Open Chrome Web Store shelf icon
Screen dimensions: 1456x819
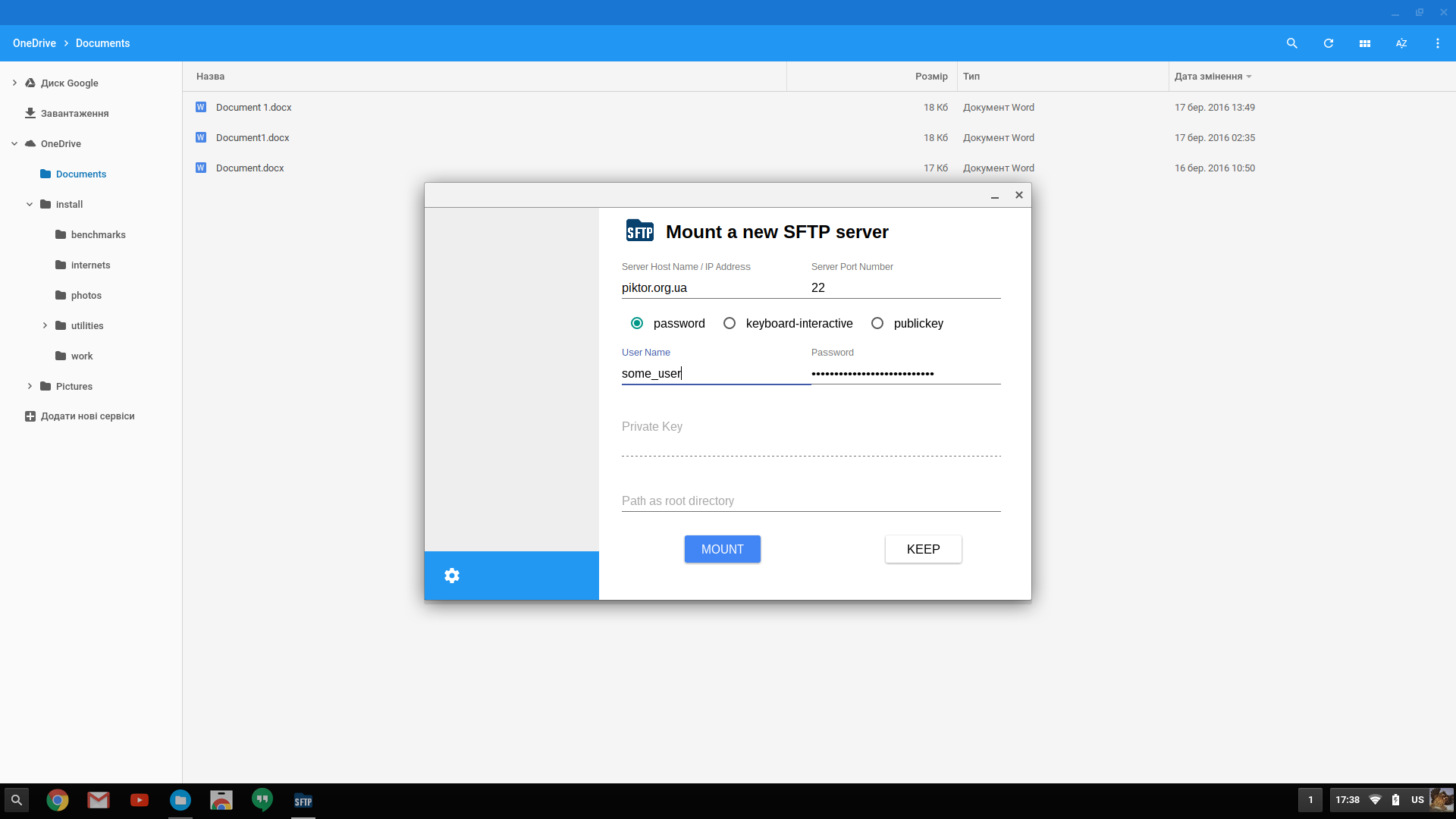[x=221, y=800]
